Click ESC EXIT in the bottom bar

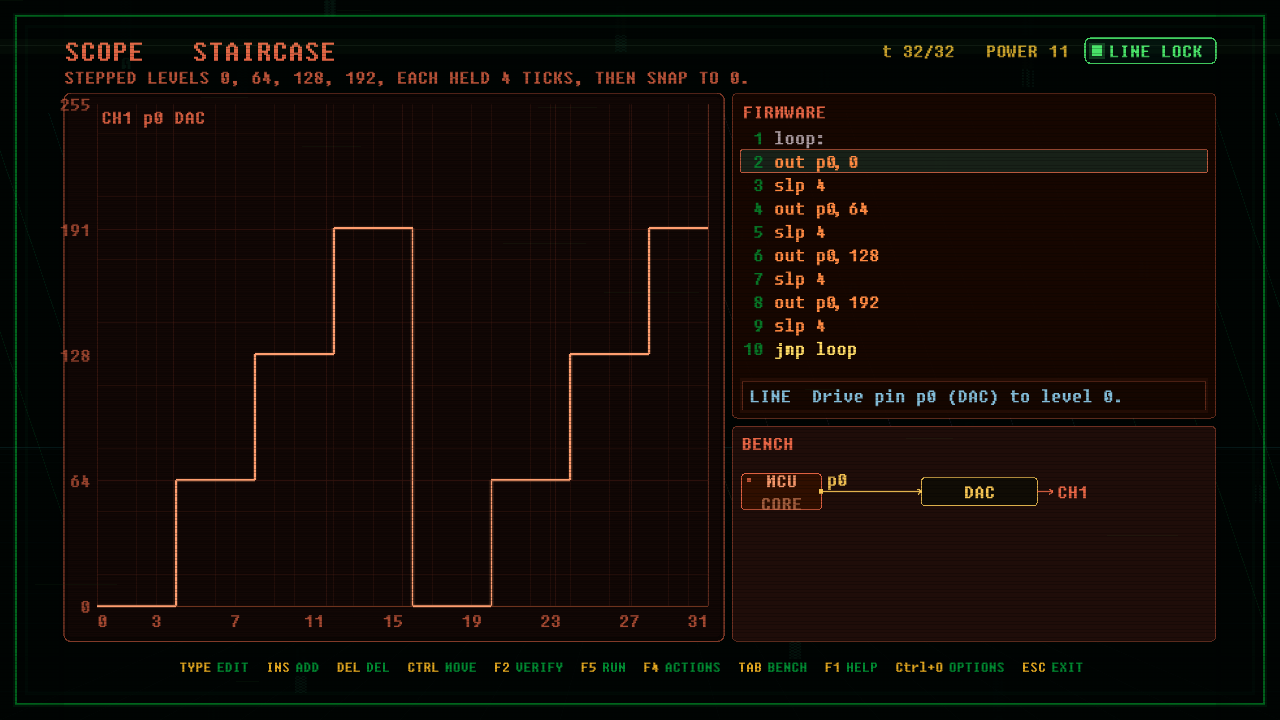coord(1052,667)
